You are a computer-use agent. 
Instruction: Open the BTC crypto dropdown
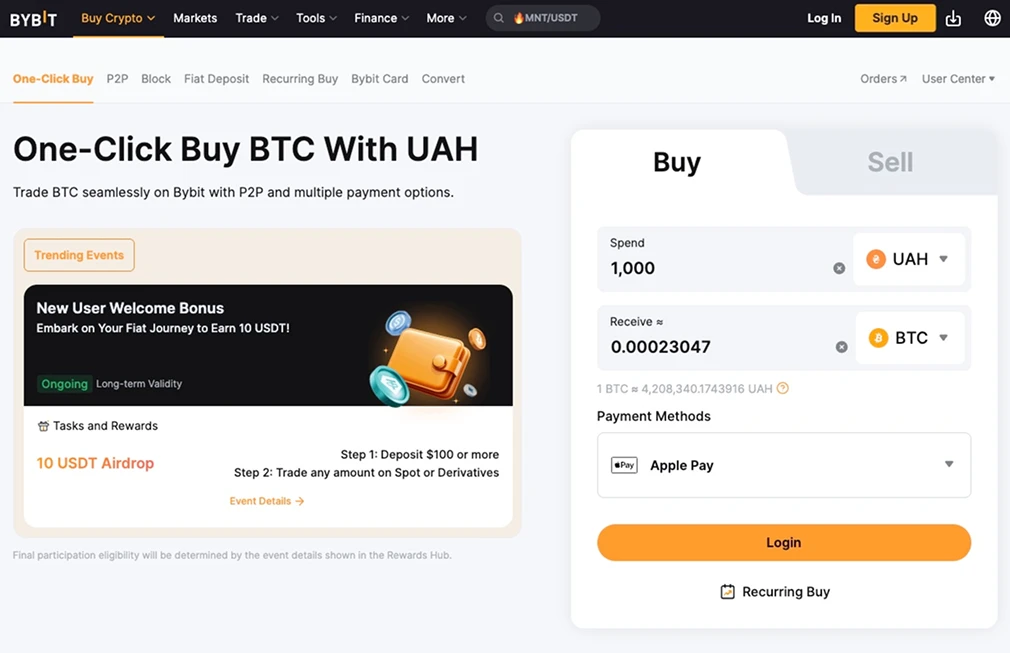pyautogui.click(x=909, y=338)
